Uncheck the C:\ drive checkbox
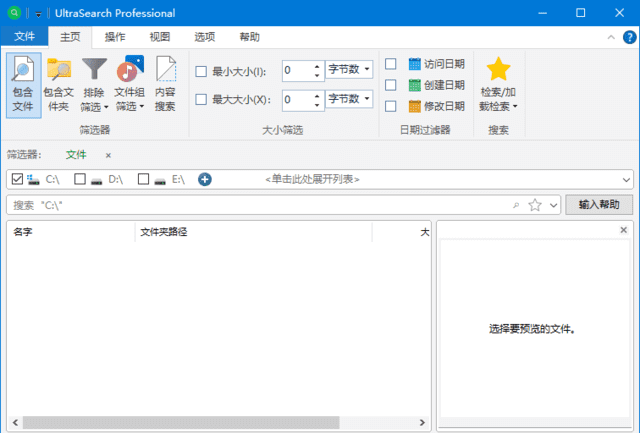Image resolution: width=640 pixels, height=433 pixels. tap(17, 179)
